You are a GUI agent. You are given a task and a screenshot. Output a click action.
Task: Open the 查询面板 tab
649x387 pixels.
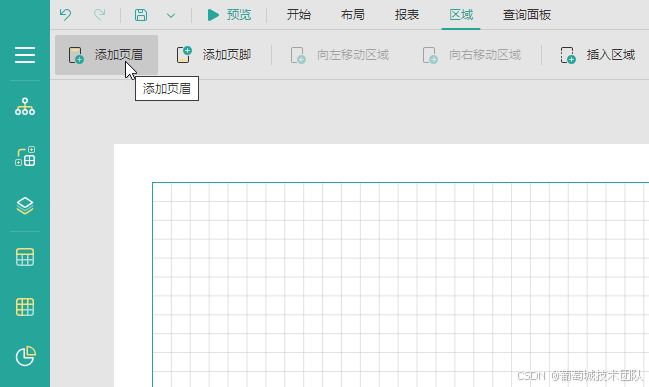[526, 15]
